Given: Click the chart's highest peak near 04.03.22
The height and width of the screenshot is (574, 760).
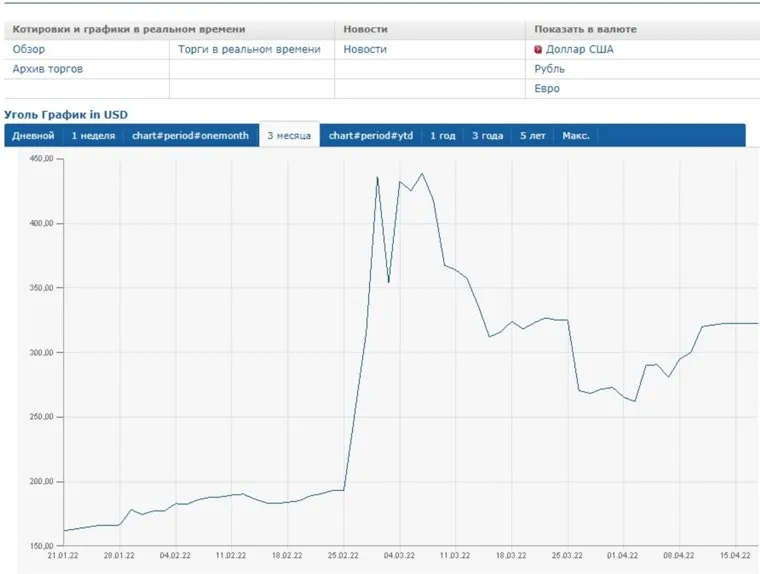Looking at the screenshot, I should tap(422, 174).
